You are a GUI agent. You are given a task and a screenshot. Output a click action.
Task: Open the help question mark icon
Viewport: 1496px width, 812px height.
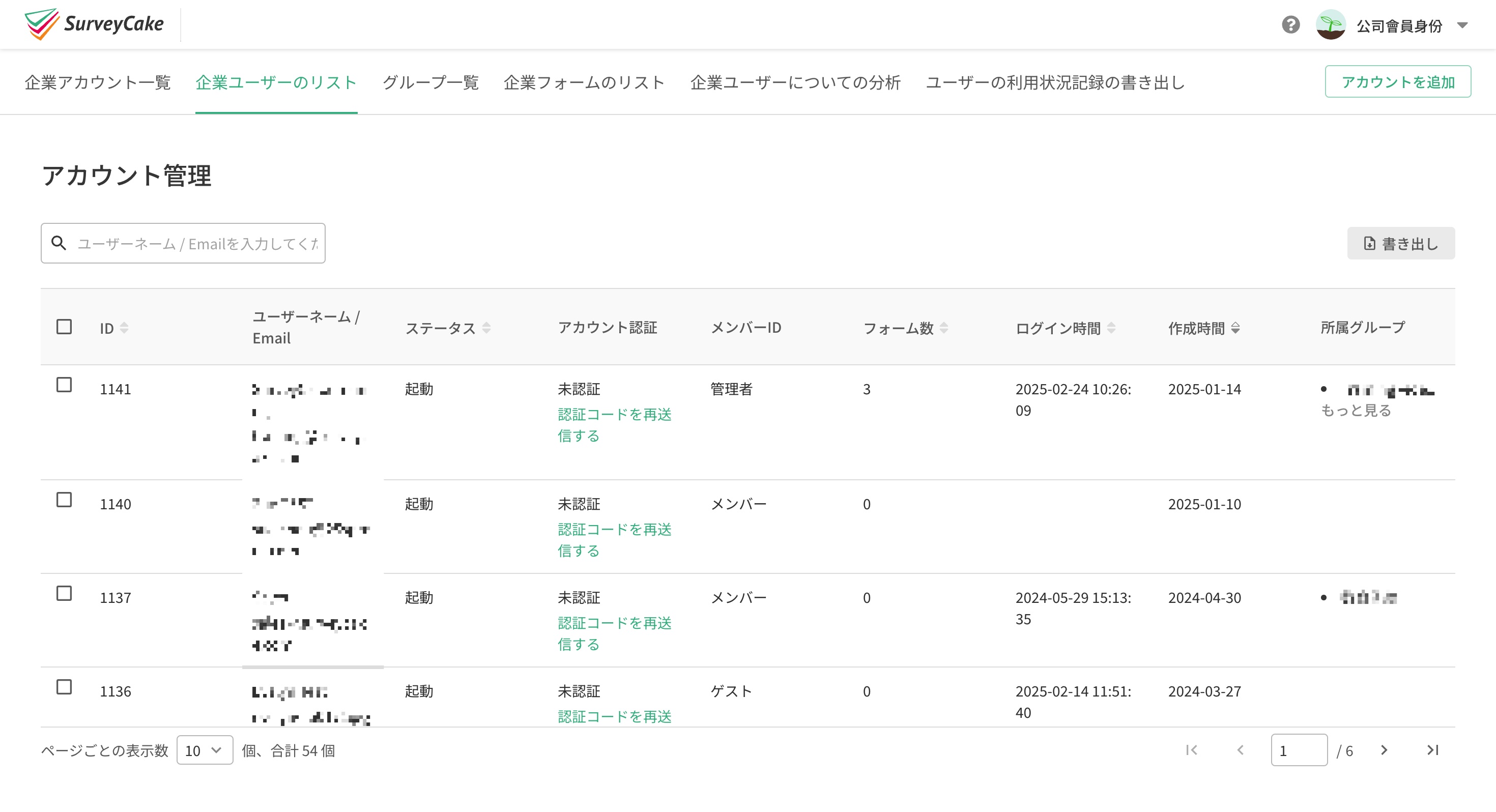coord(1290,25)
